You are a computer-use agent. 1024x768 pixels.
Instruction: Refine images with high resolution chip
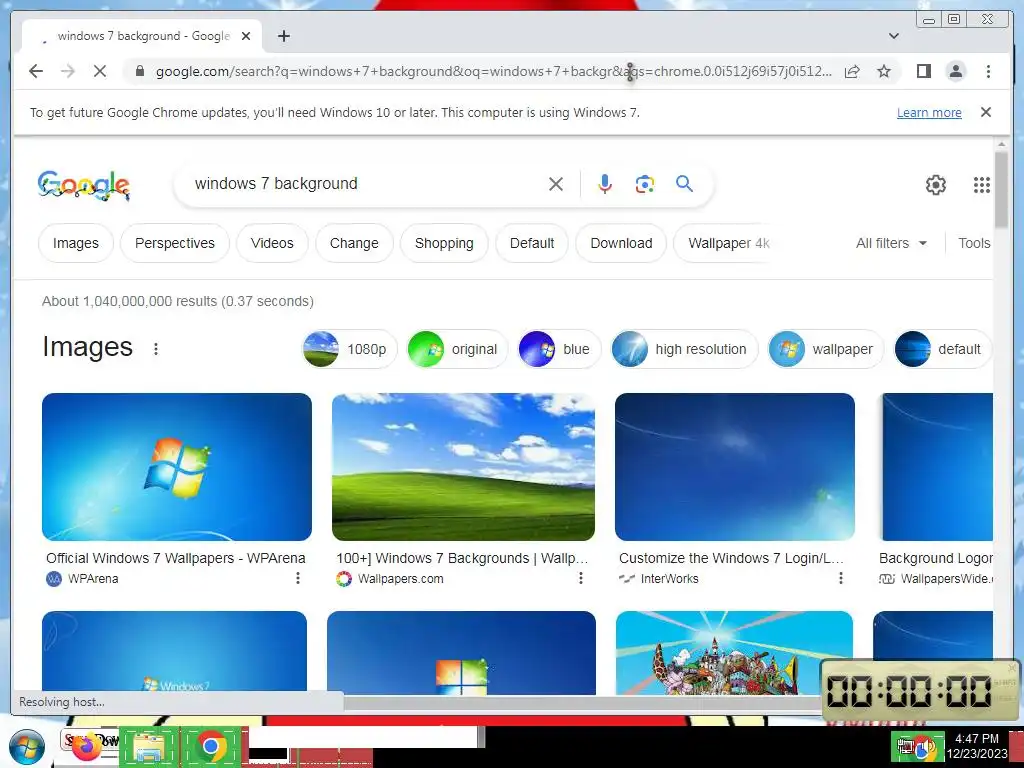pyautogui.click(x=684, y=349)
